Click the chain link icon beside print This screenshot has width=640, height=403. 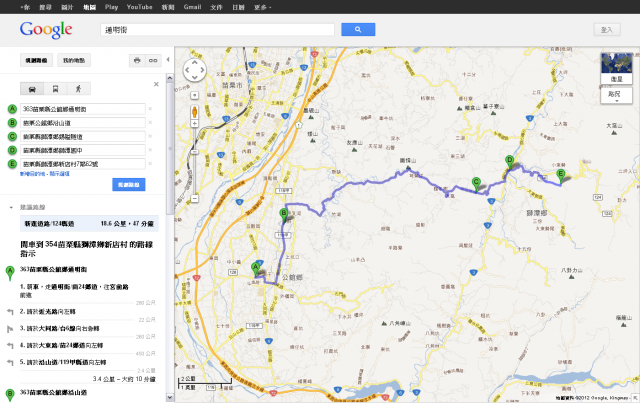153,60
